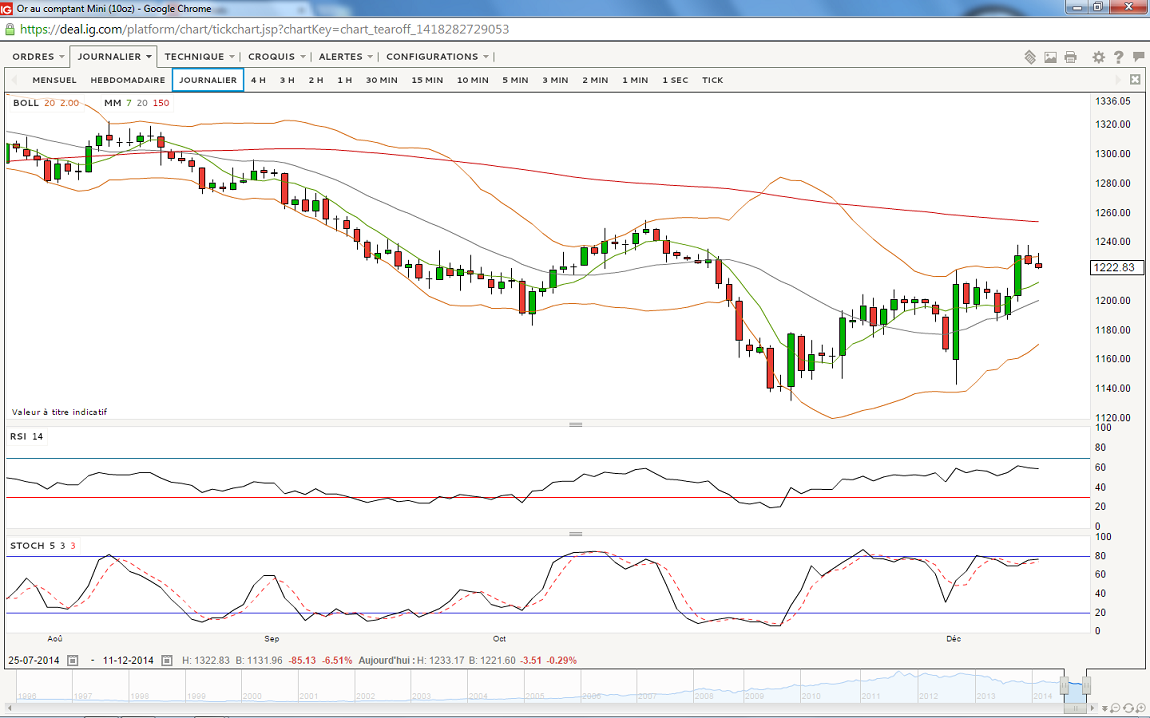
Task: Close the timeframe bar with its X icon
Action: point(1135,79)
